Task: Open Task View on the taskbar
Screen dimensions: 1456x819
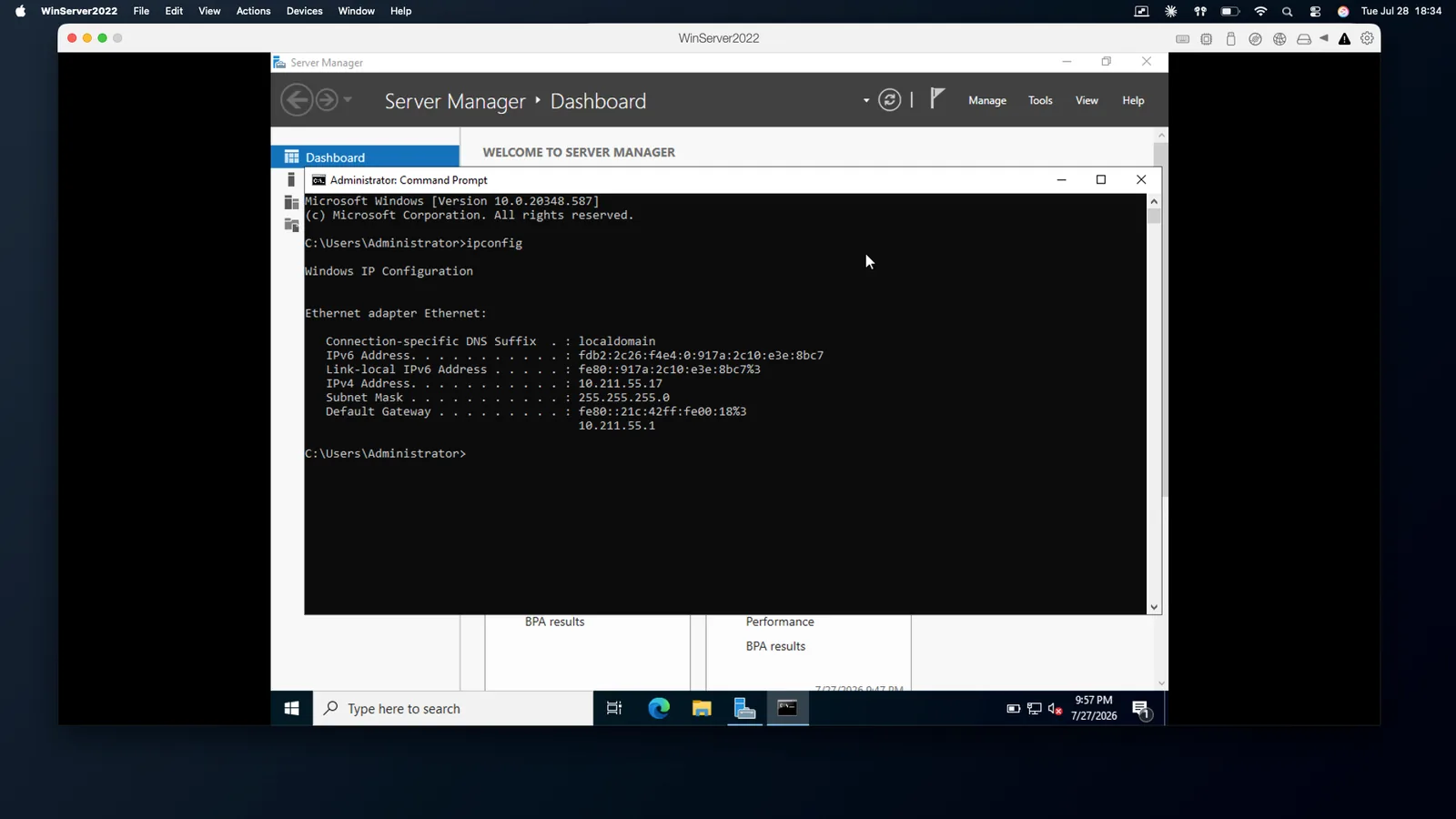Action: click(614, 708)
